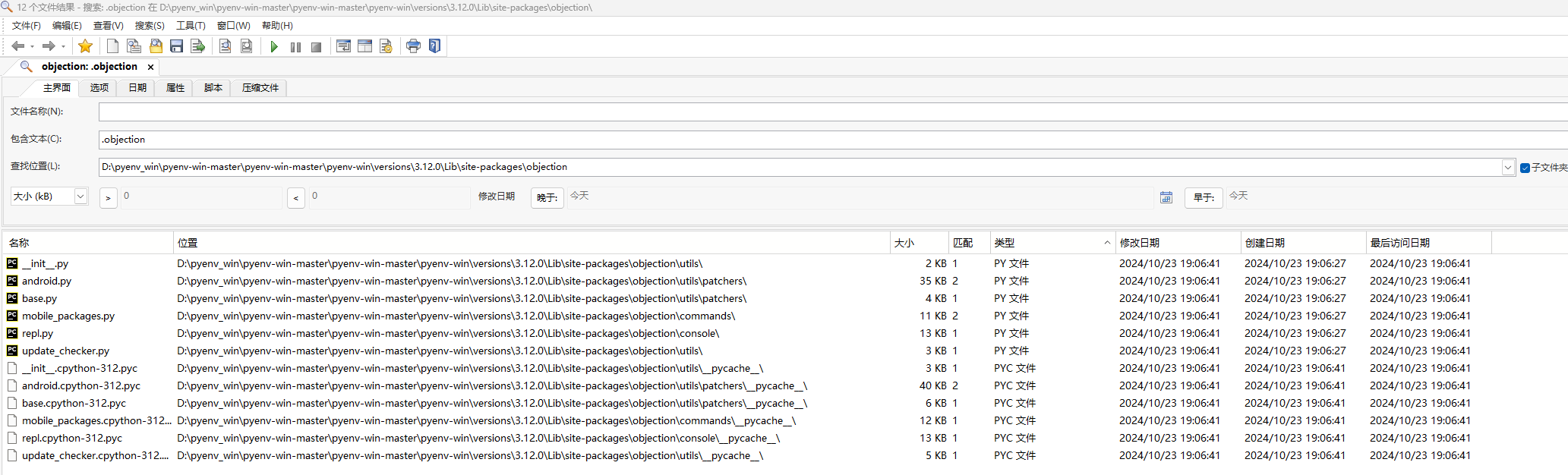Expand the 查找位置 path dropdown
Viewport: 1568px width, 475px height.
point(1508,167)
